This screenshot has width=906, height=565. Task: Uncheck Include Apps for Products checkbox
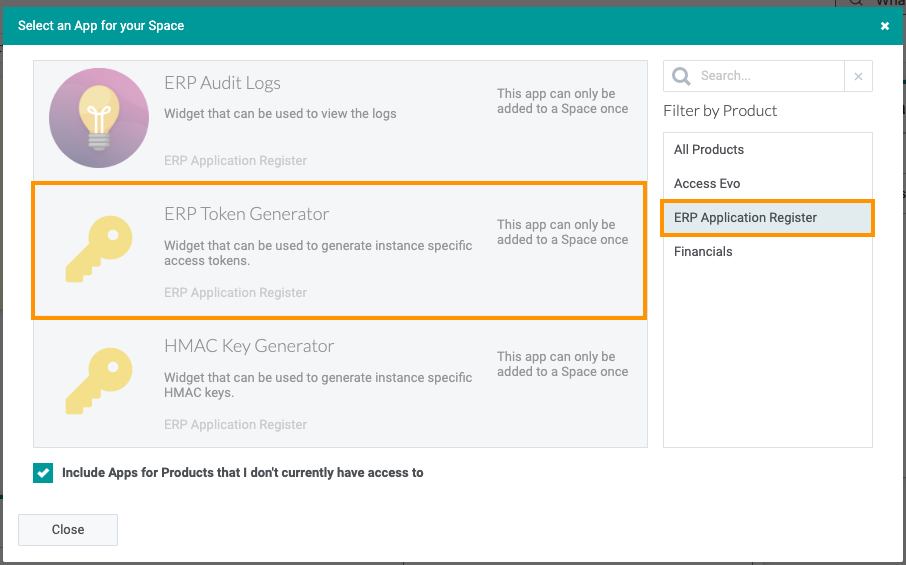[x=43, y=473]
